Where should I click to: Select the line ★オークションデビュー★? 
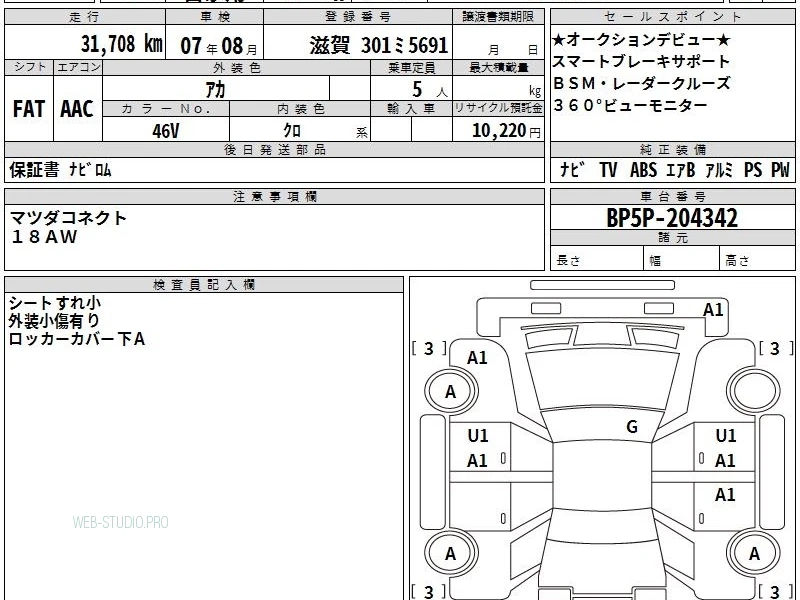click(641, 39)
